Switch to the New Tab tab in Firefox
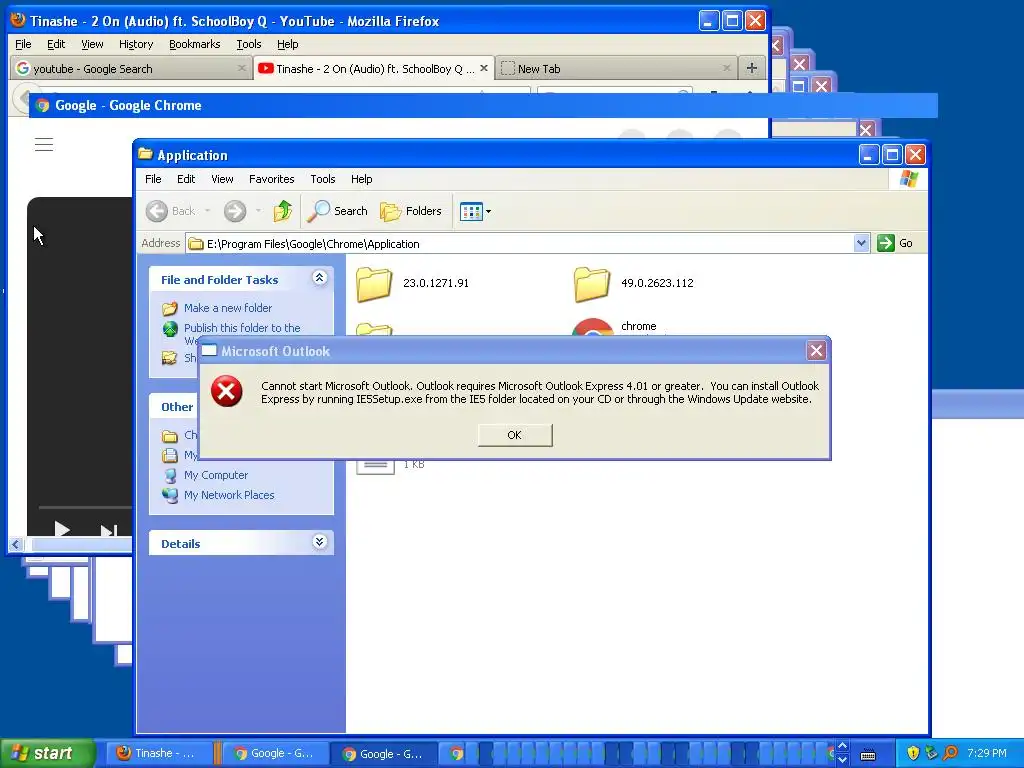 click(x=616, y=69)
